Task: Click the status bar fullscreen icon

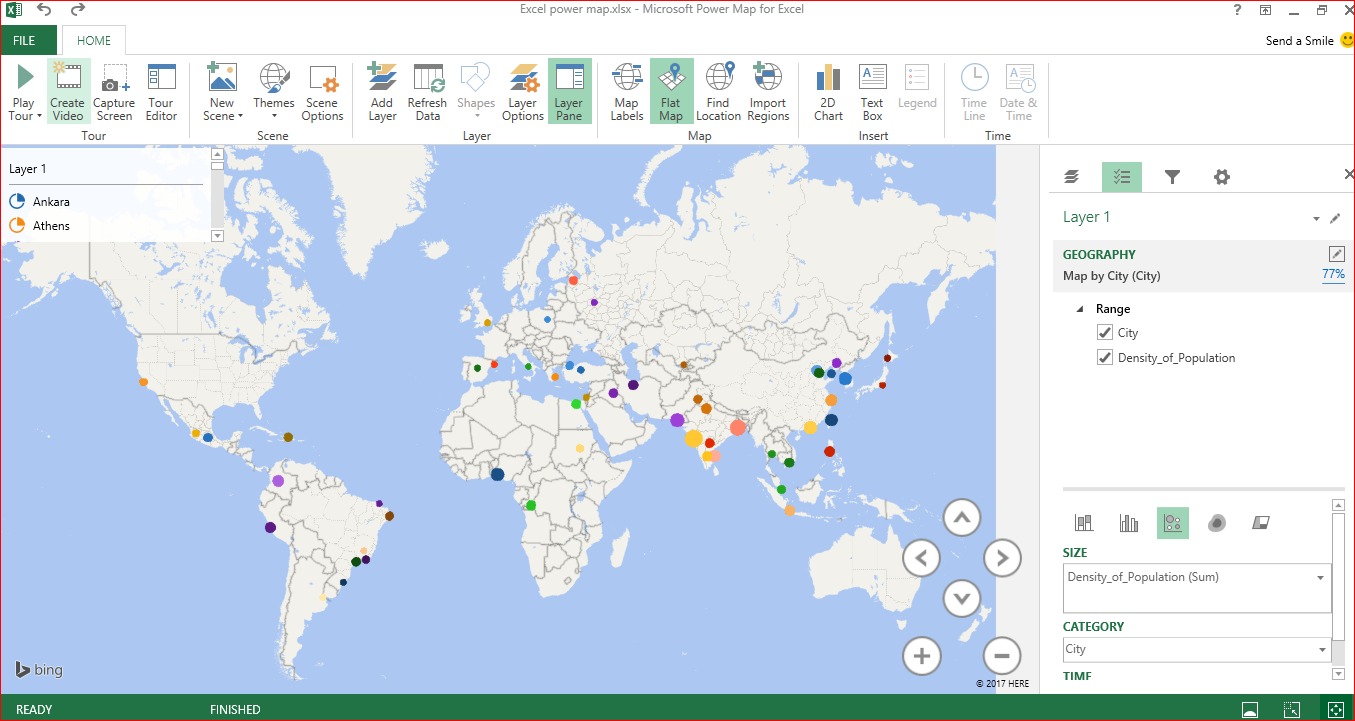Action: tap(1335, 709)
